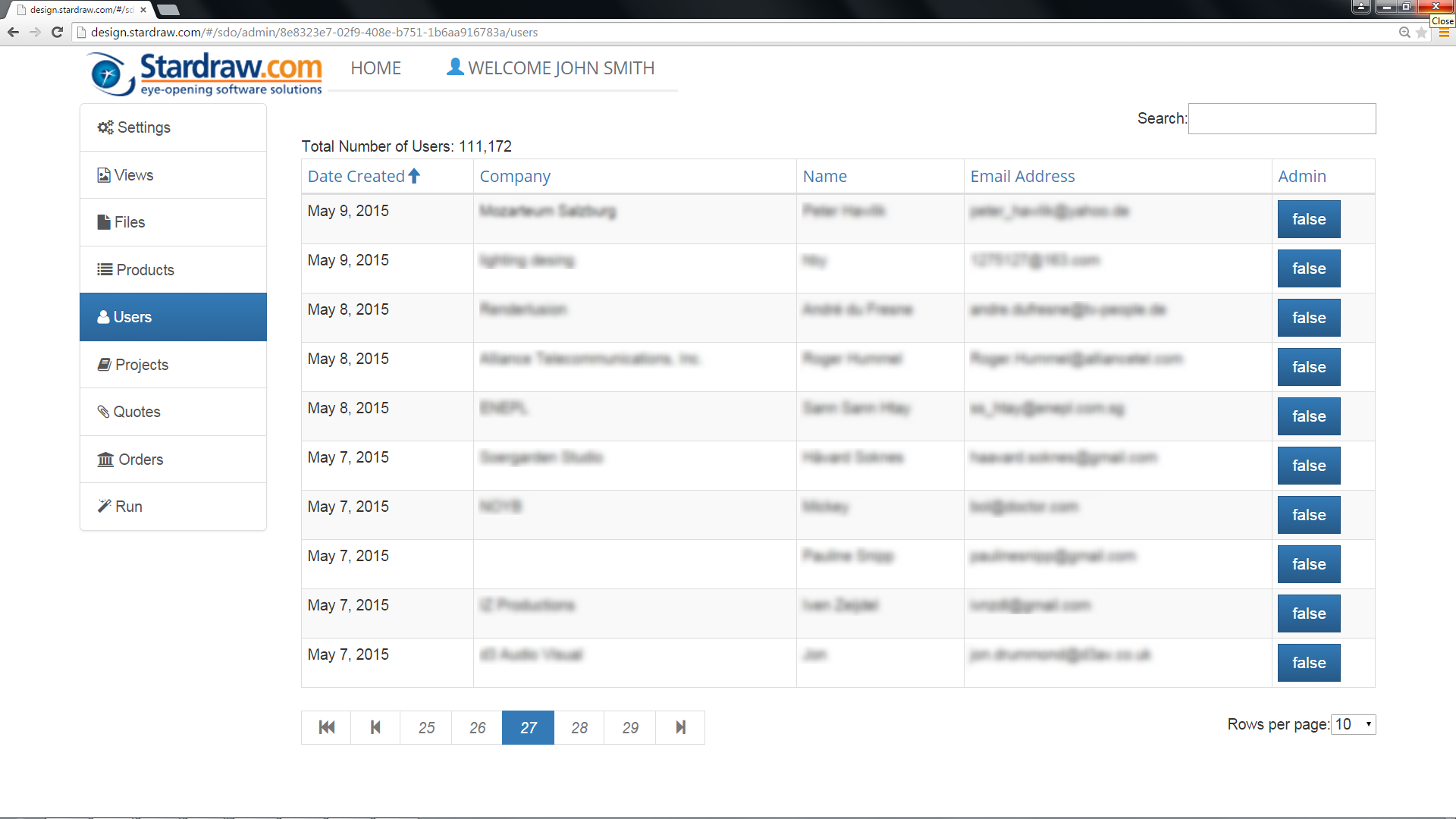1456x819 pixels.
Task: Click the user profile icon beside Welcome
Action: 455,67
